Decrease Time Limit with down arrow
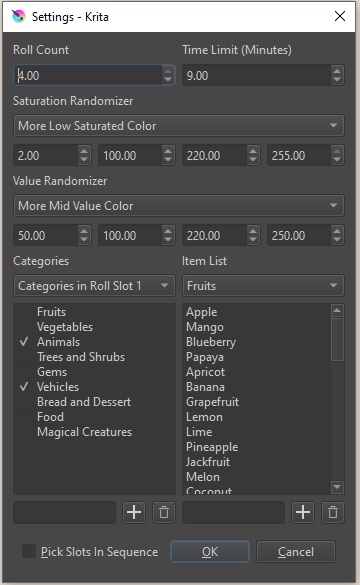The height and width of the screenshot is (585, 360). pyautogui.click(x=337, y=80)
